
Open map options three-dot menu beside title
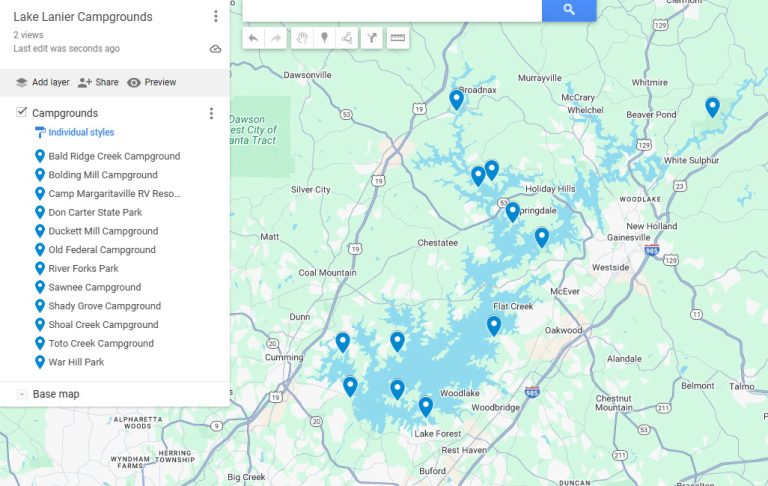(x=216, y=16)
